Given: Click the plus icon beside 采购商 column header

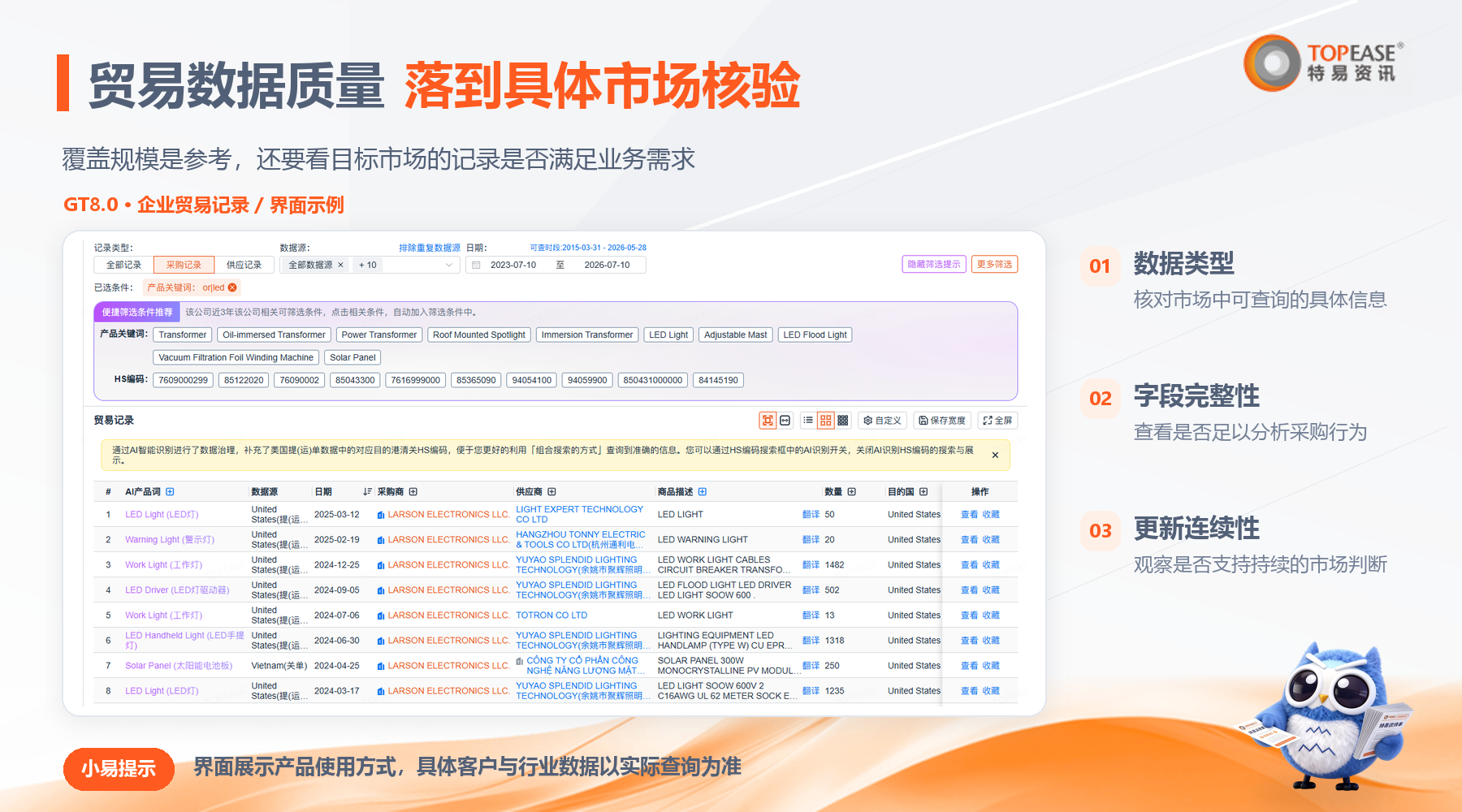Looking at the screenshot, I should [413, 492].
